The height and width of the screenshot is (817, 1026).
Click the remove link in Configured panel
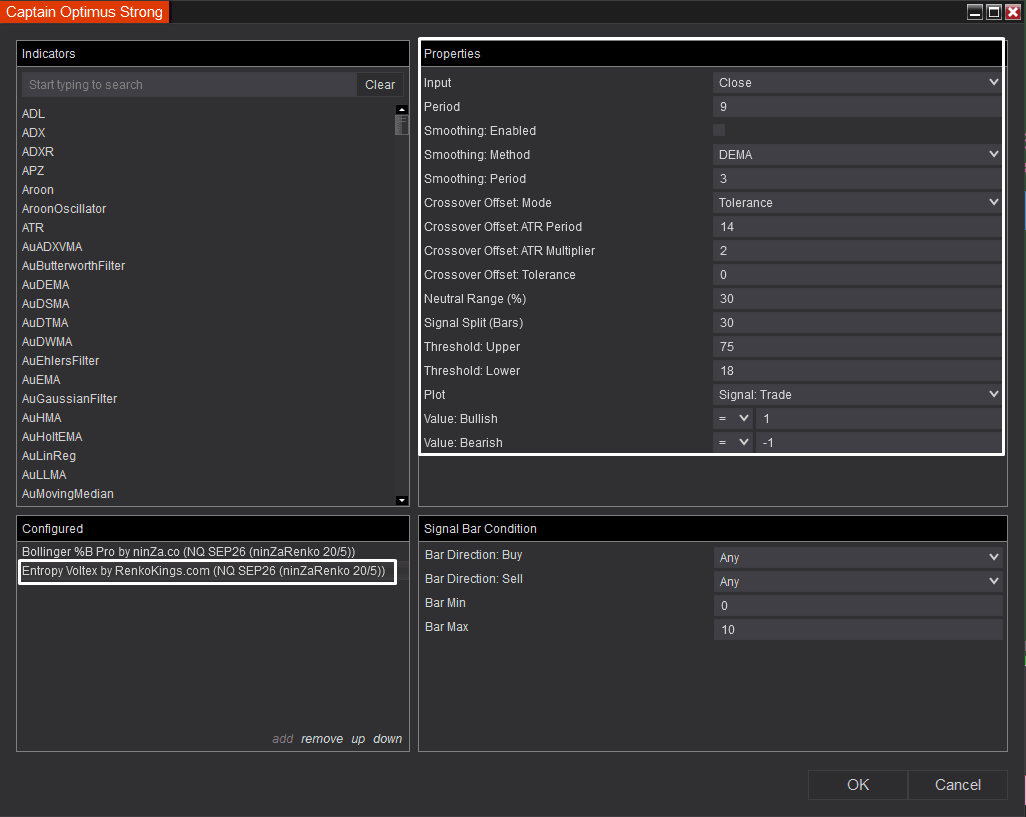click(x=322, y=739)
